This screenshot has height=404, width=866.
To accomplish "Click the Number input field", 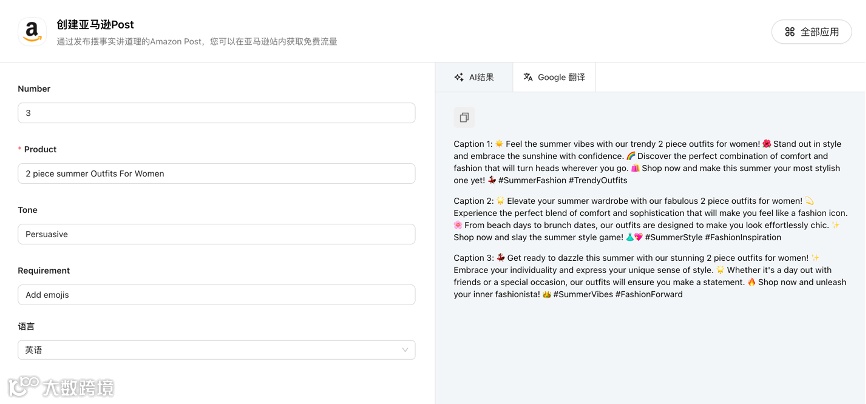I will [216, 113].
